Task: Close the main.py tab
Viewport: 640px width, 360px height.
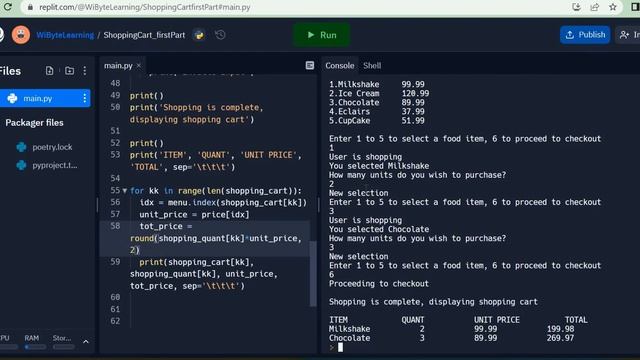Action: pyautogui.click(x=139, y=66)
